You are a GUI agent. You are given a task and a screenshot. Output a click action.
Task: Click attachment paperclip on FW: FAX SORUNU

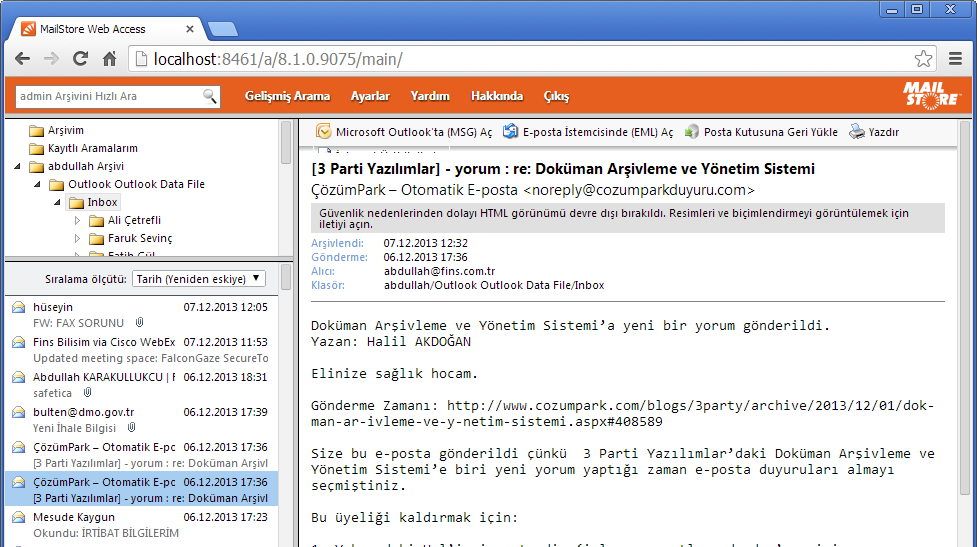[x=140, y=323]
